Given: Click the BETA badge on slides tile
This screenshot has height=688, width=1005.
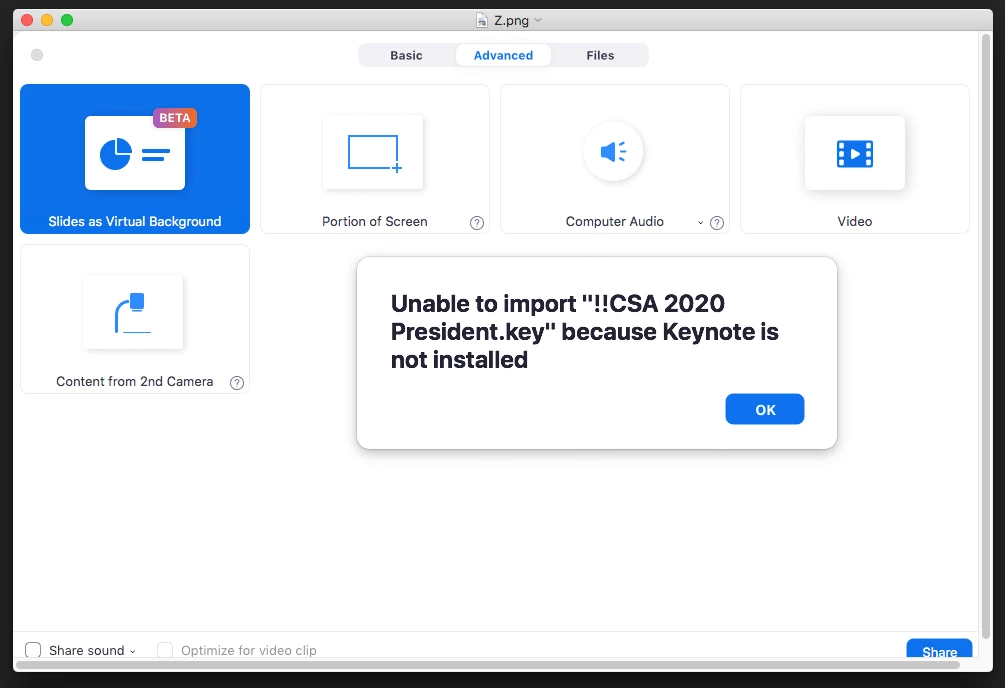Looking at the screenshot, I should (174, 118).
